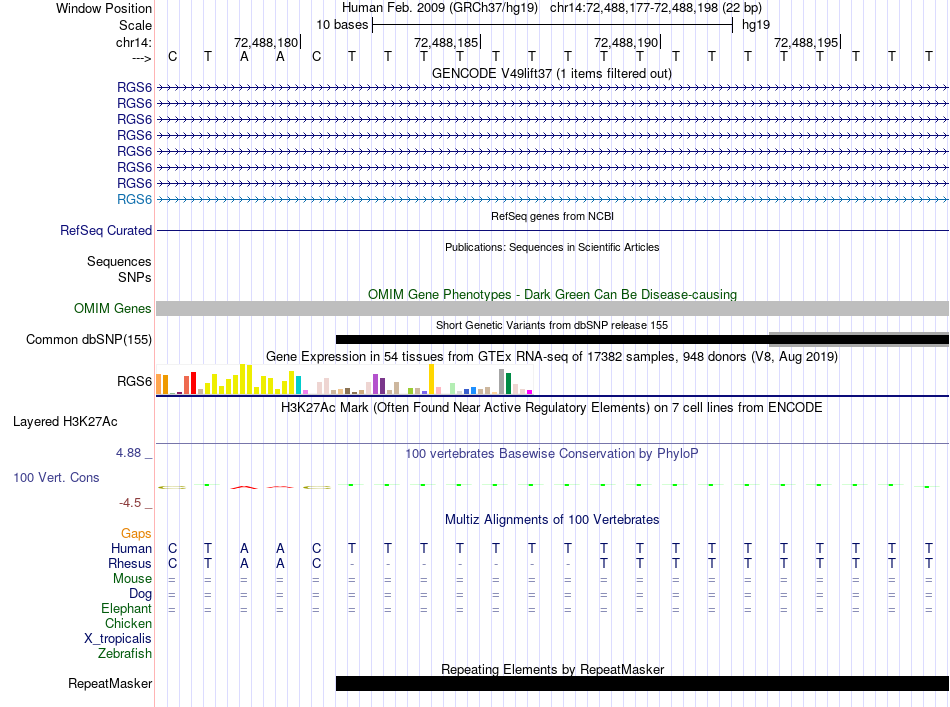Click the 'Rhesus' alignment row label
The height and width of the screenshot is (707, 950).
tap(130, 563)
